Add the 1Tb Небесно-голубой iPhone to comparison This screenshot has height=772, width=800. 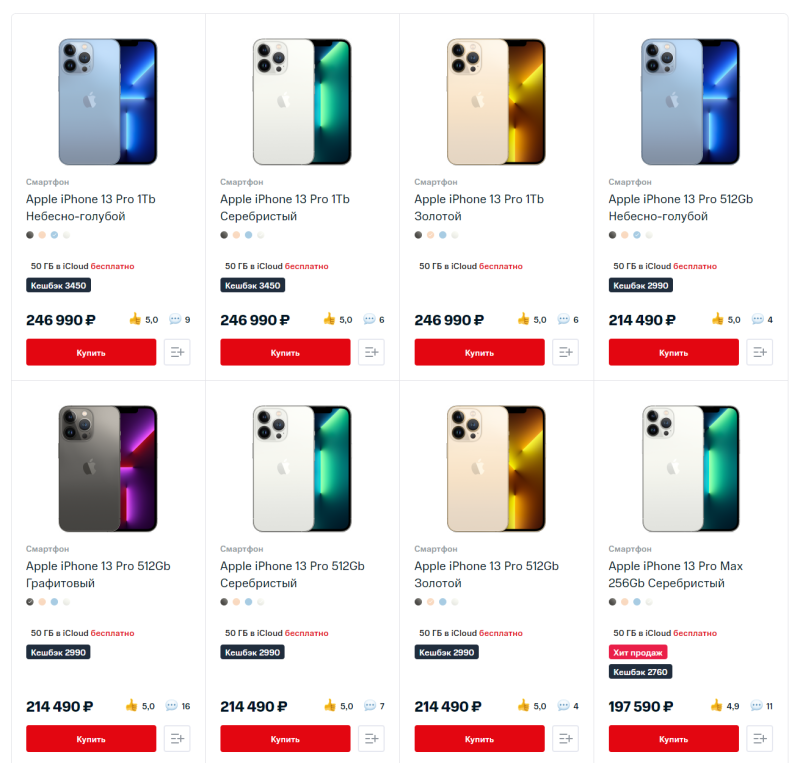pos(177,352)
